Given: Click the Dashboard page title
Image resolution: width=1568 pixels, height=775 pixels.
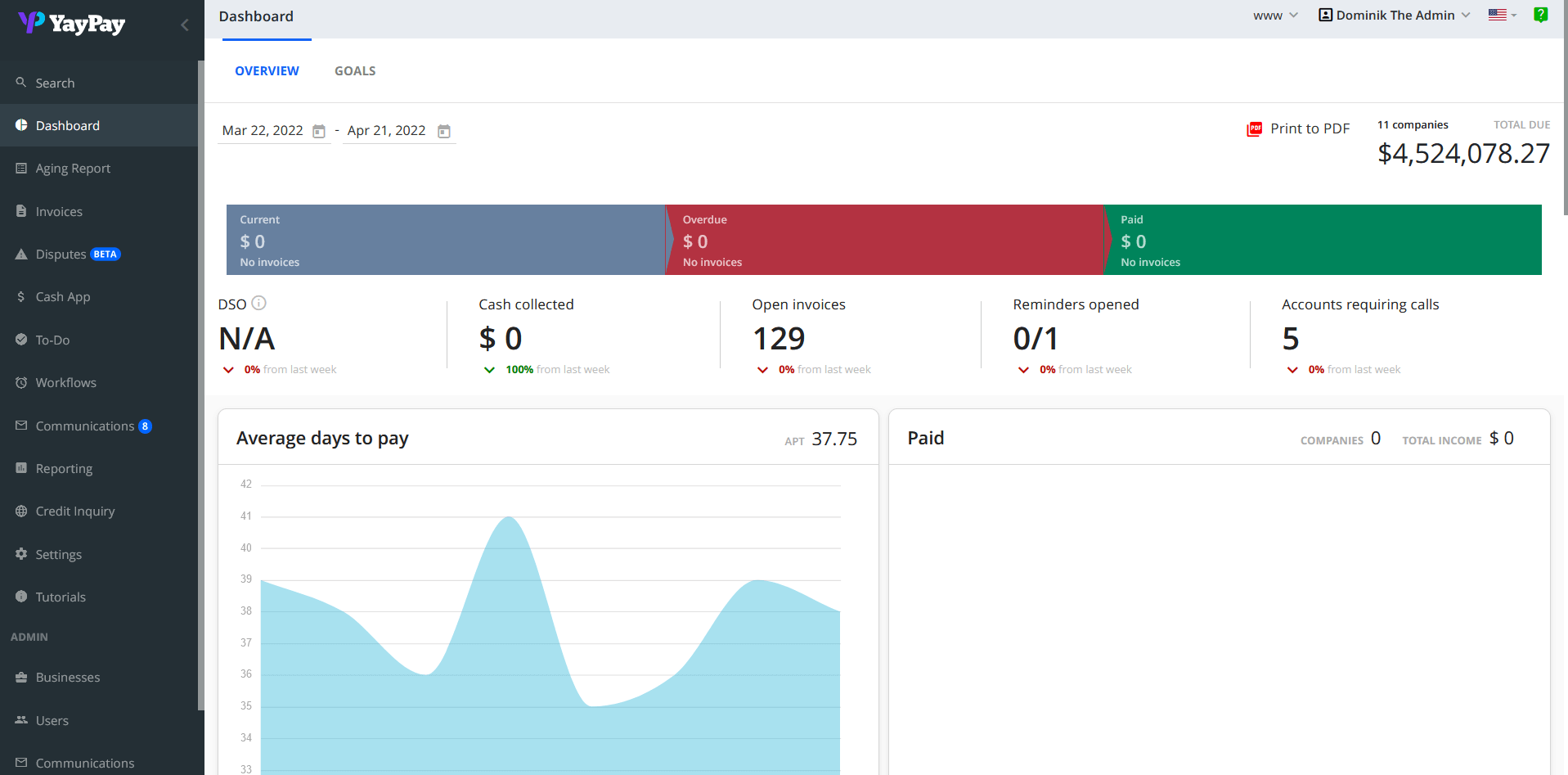Looking at the screenshot, I should [x=256, y=16].
